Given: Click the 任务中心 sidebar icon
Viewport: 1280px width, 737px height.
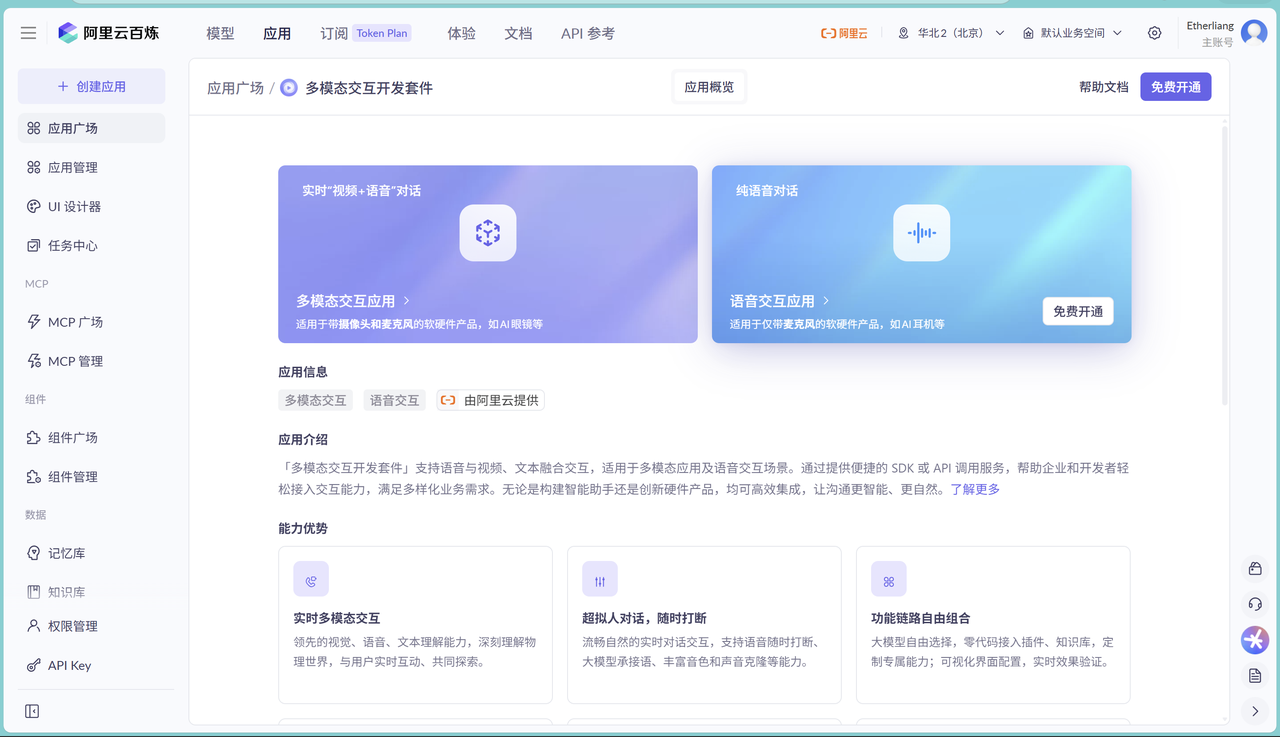Looking at the screenshot, I should coord(34,245).
